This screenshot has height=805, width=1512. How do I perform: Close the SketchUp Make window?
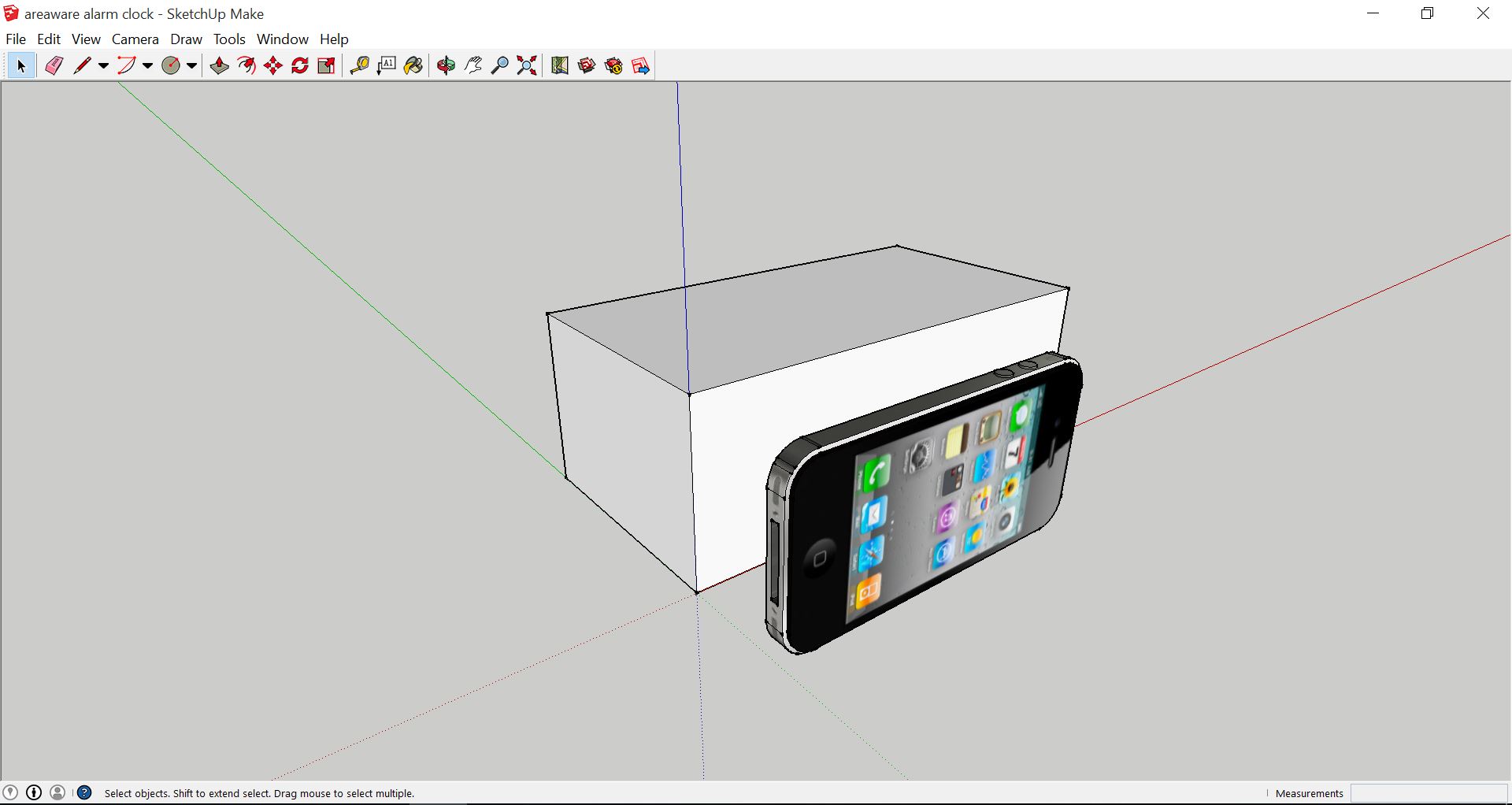click(1483, 13)
